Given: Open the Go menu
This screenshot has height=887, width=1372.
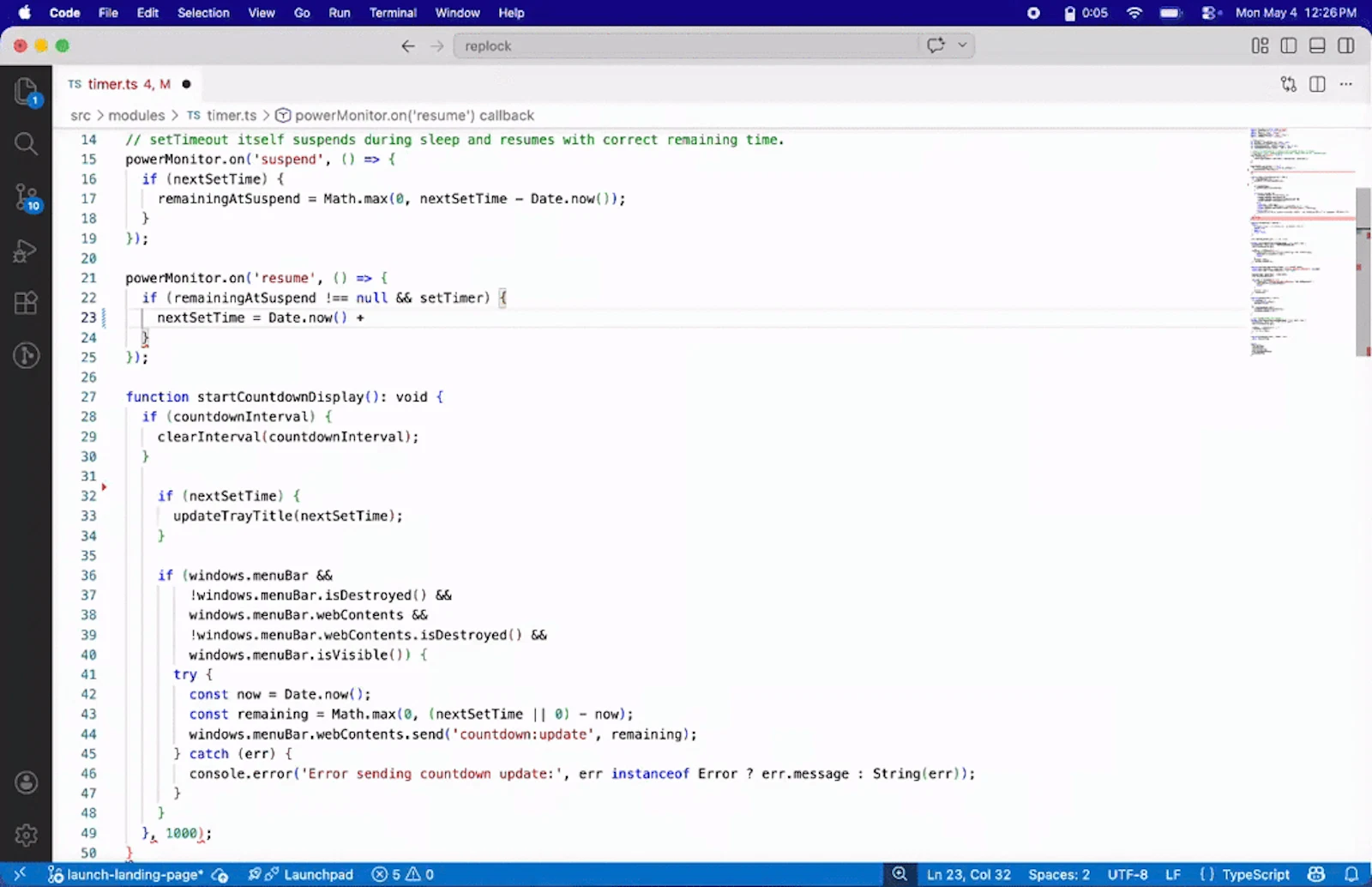Looking at the screenshot, I should (302, 13).
